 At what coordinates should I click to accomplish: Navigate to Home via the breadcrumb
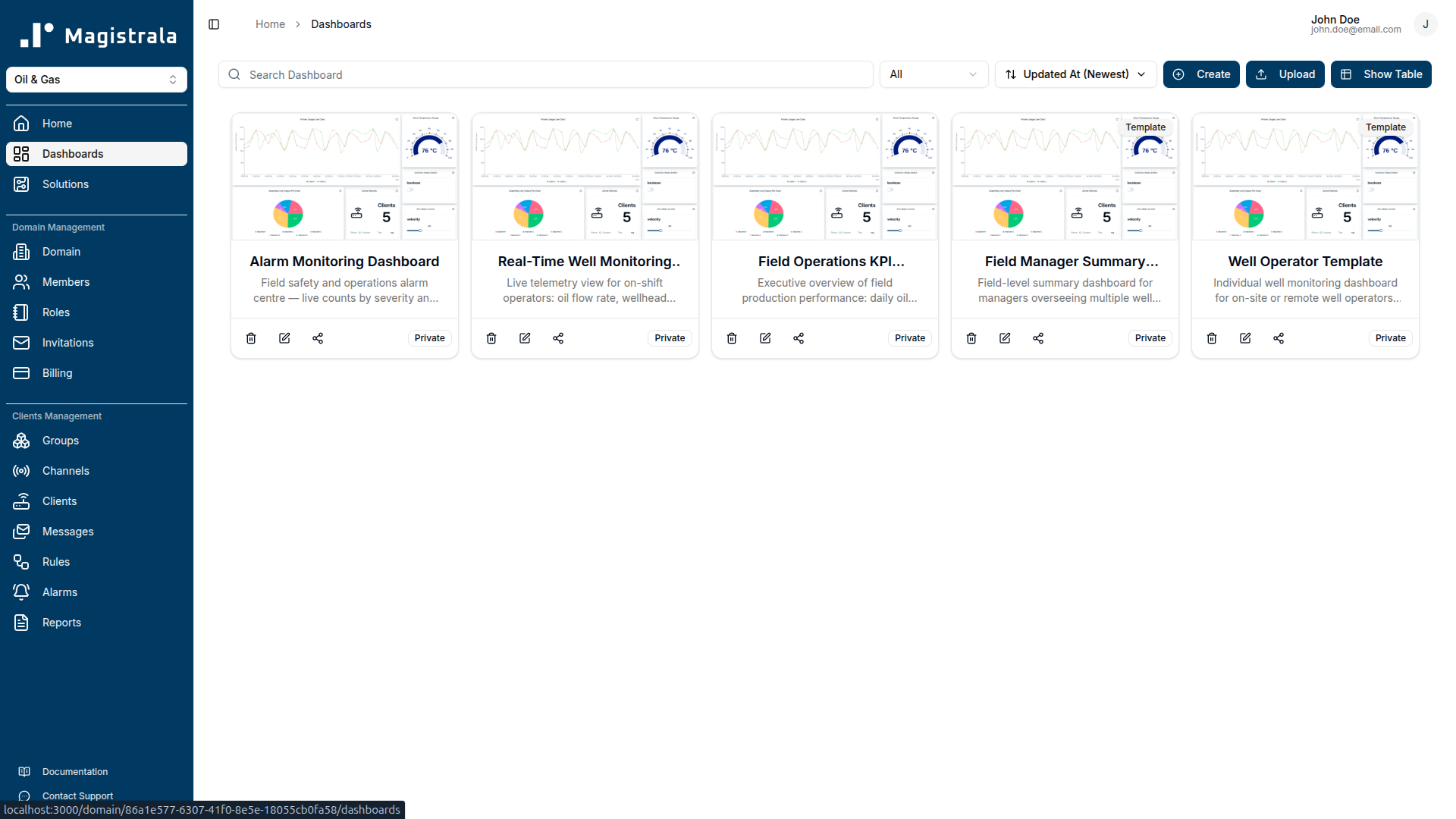[270, 24]
